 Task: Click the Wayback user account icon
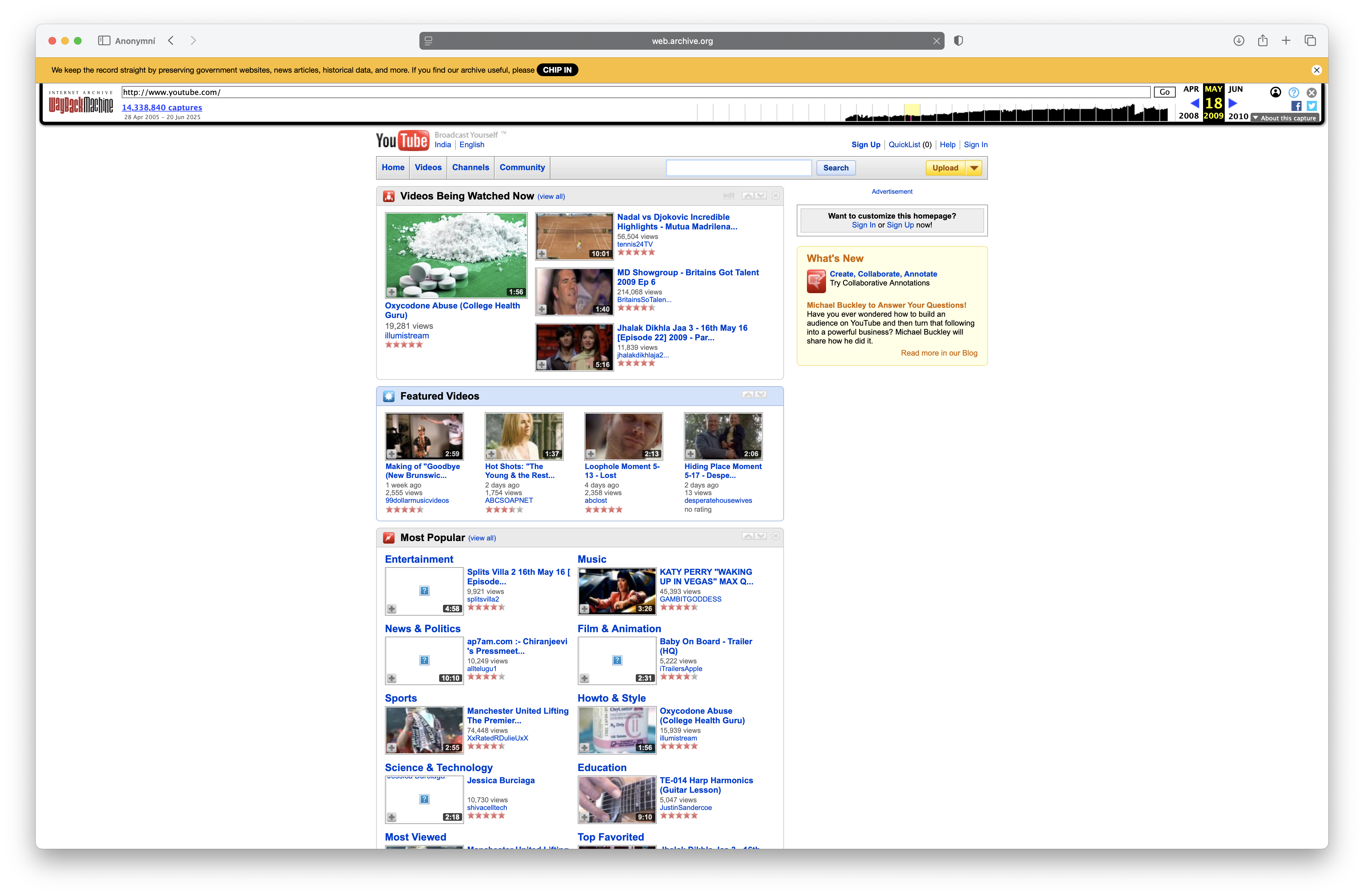[1276, 92]
